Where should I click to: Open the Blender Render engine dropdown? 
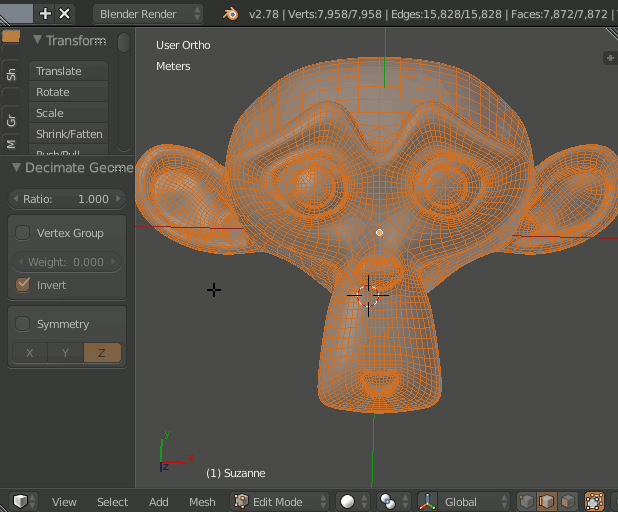(x=147, y=14)
